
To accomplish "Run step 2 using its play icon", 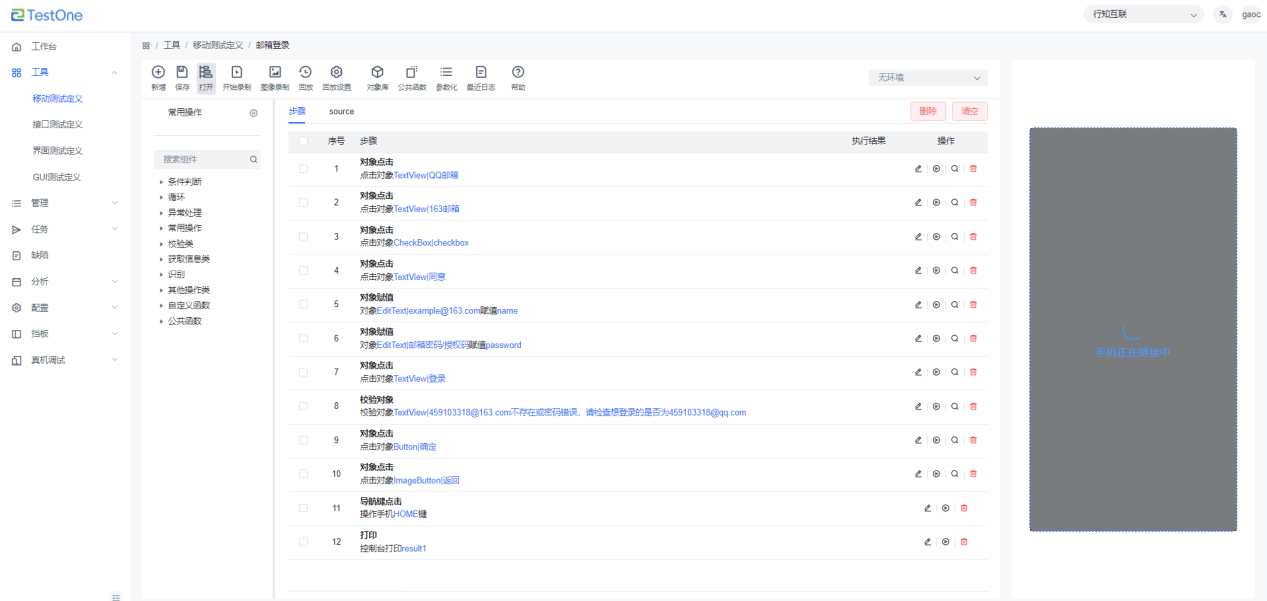I will tap(936, 202).
